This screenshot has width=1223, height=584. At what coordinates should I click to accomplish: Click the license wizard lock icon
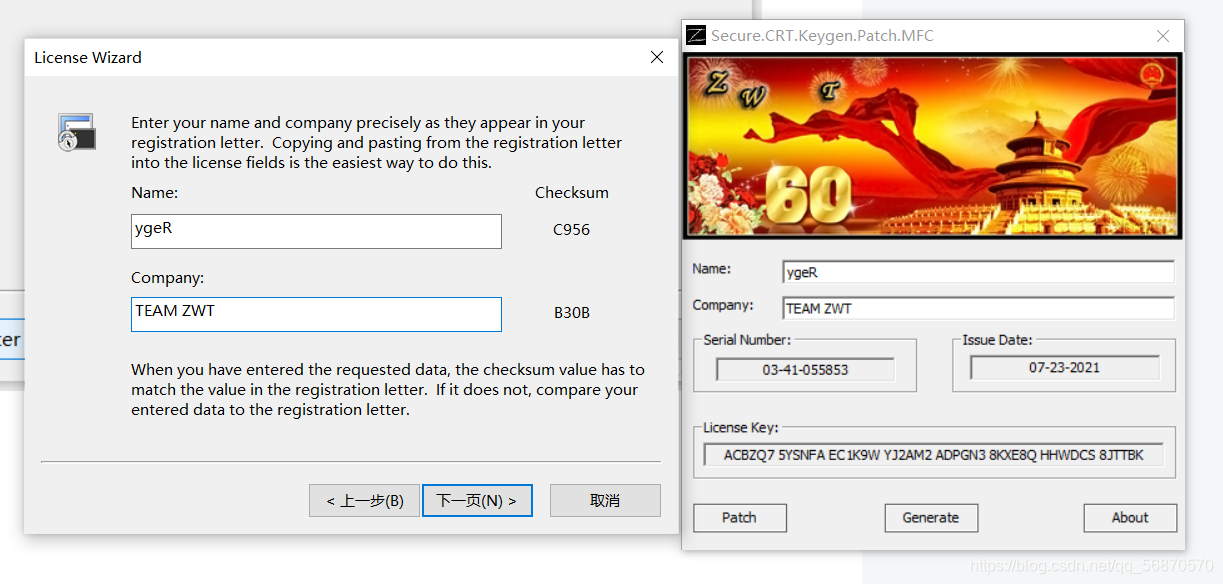(x=77, y=132)
